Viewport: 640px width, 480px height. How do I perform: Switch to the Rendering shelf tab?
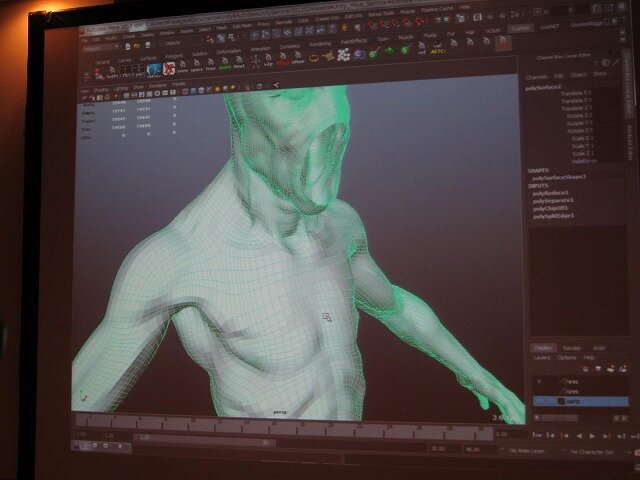tap(320, 44)
